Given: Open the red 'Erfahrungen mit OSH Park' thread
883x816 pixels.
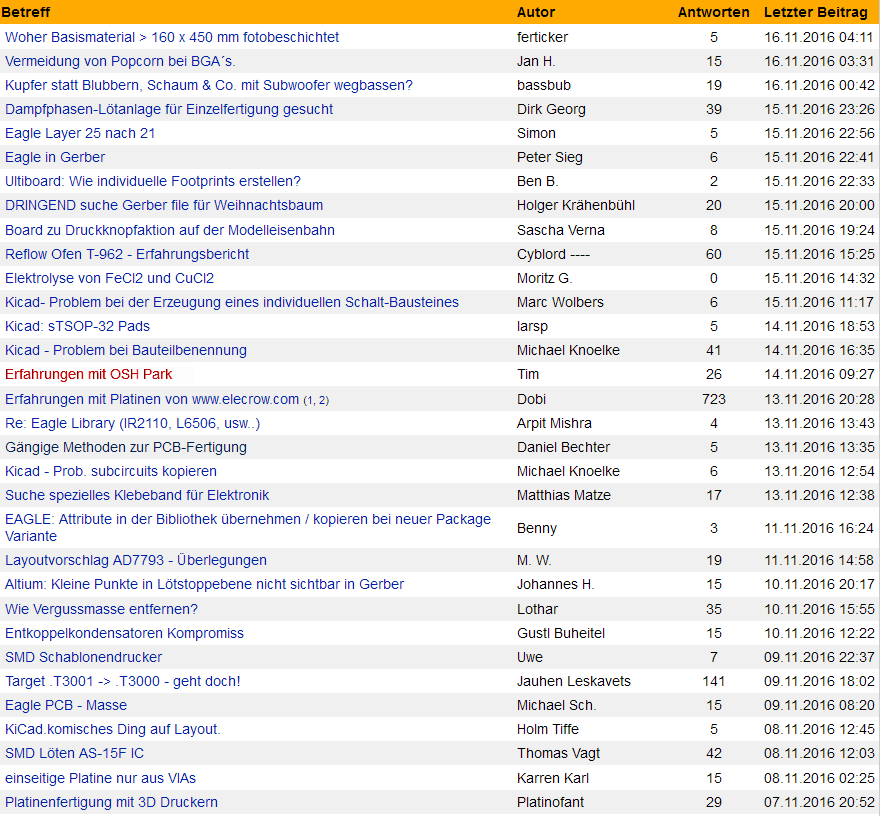Looking at the screenshot, I should (x=88, y=374).
